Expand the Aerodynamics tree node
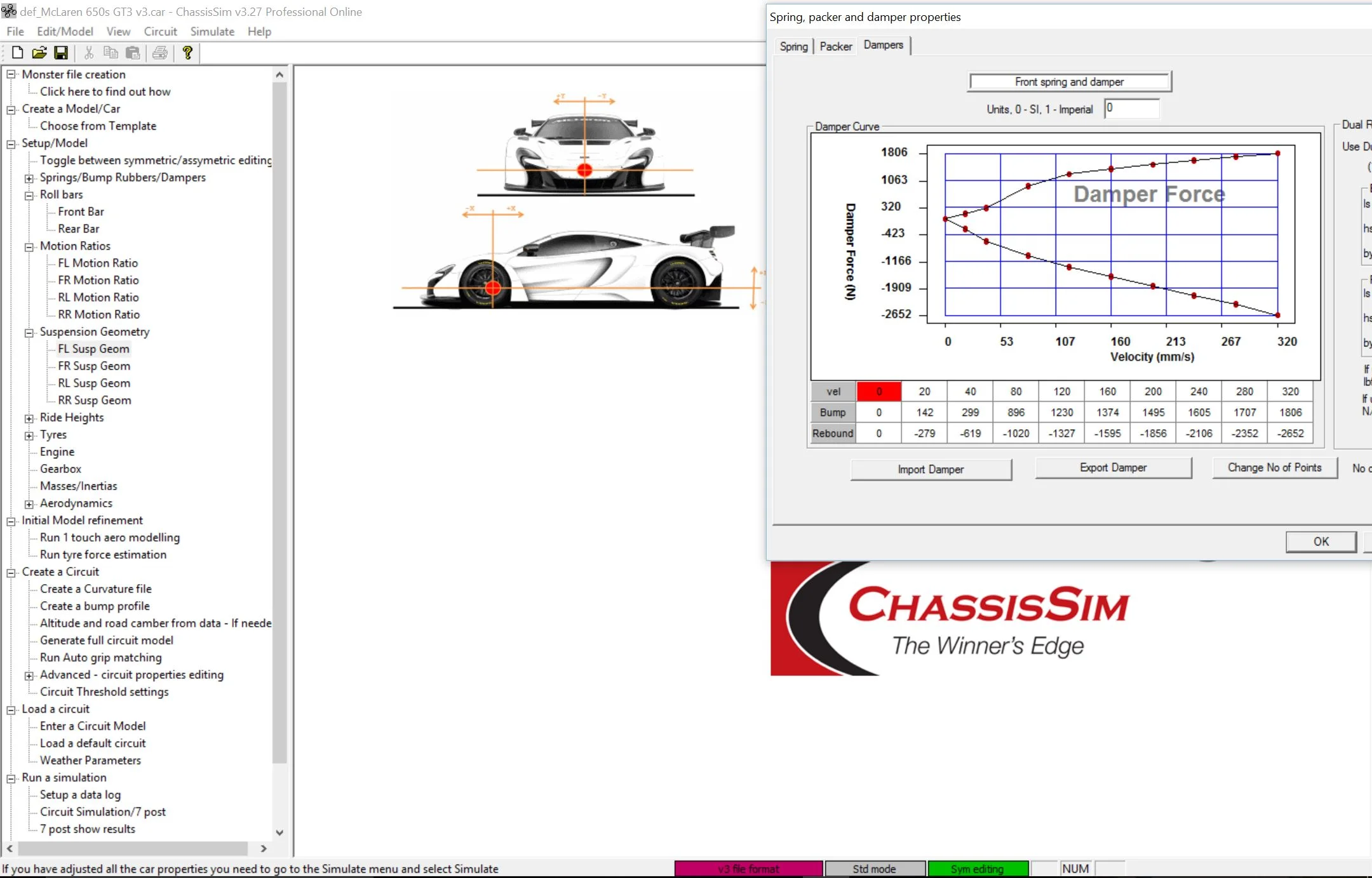 [29, 503]
